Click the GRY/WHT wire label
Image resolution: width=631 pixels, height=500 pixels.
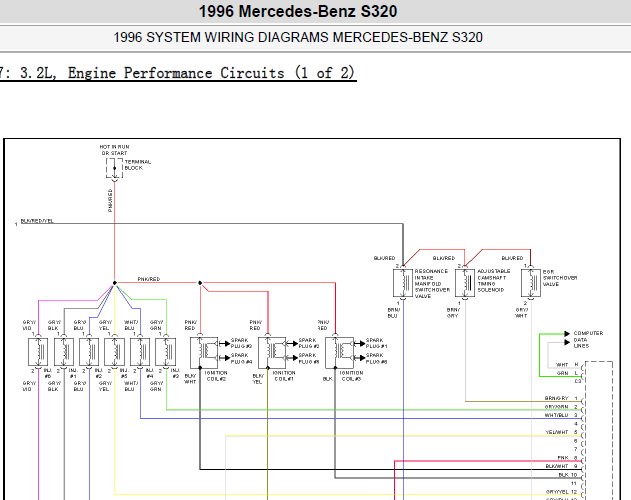pyautogui.click(x=522, y=313)
